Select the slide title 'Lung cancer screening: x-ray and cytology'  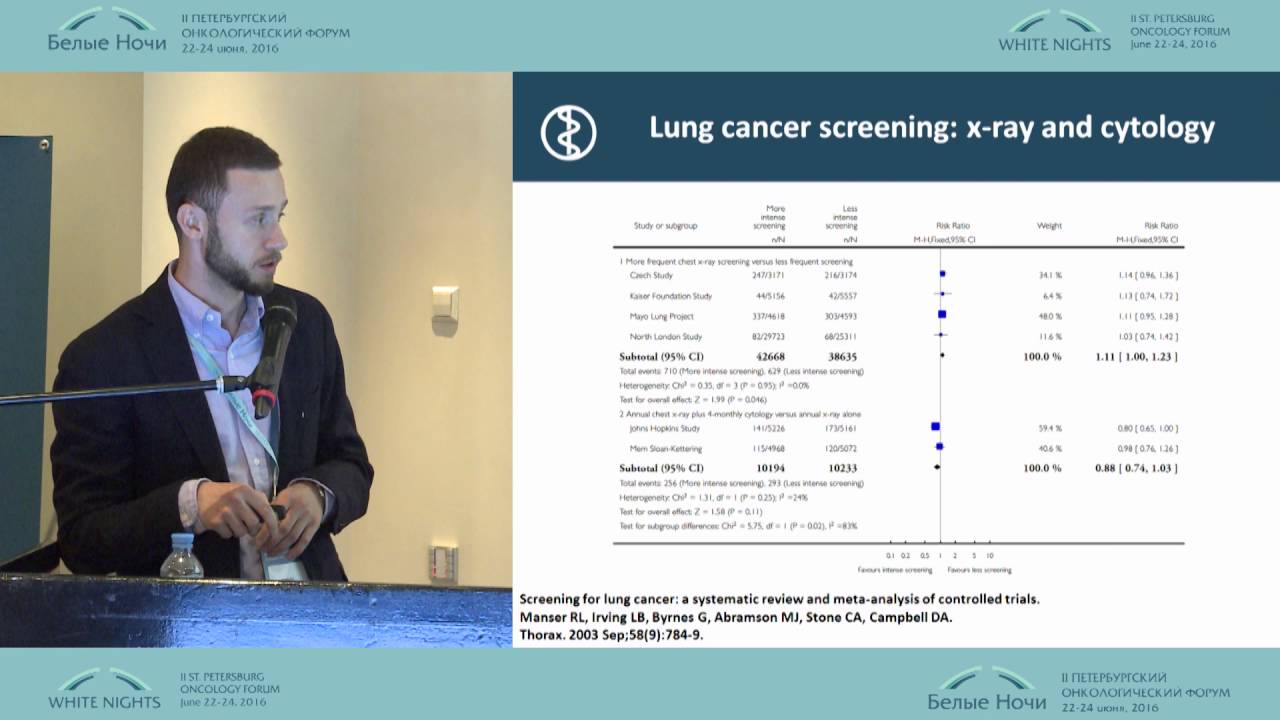[x=932, y=128]
